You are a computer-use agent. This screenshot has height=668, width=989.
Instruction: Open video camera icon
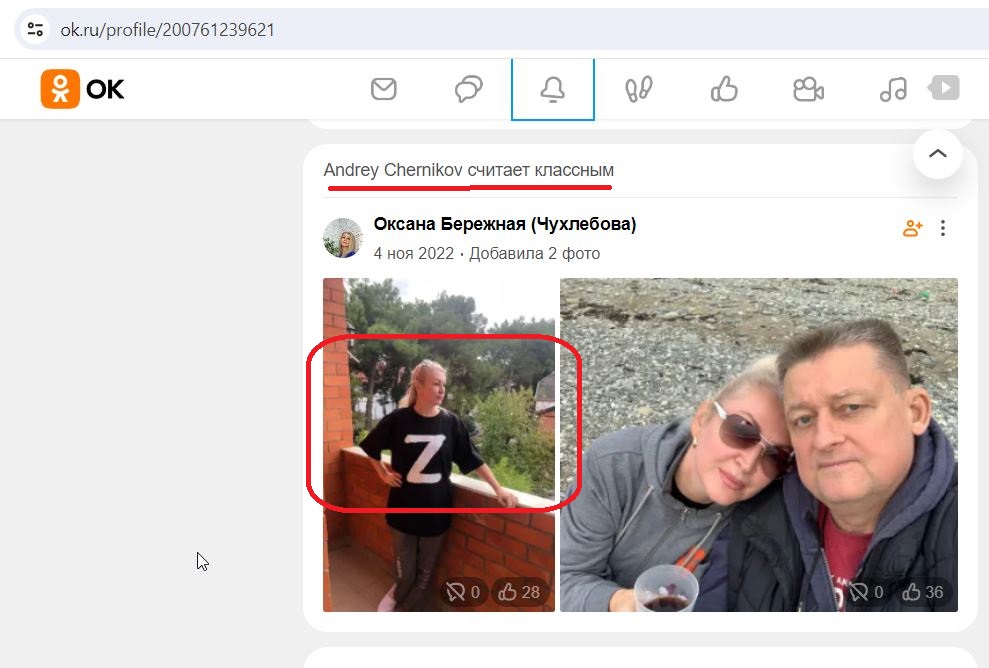coord(809,89)
